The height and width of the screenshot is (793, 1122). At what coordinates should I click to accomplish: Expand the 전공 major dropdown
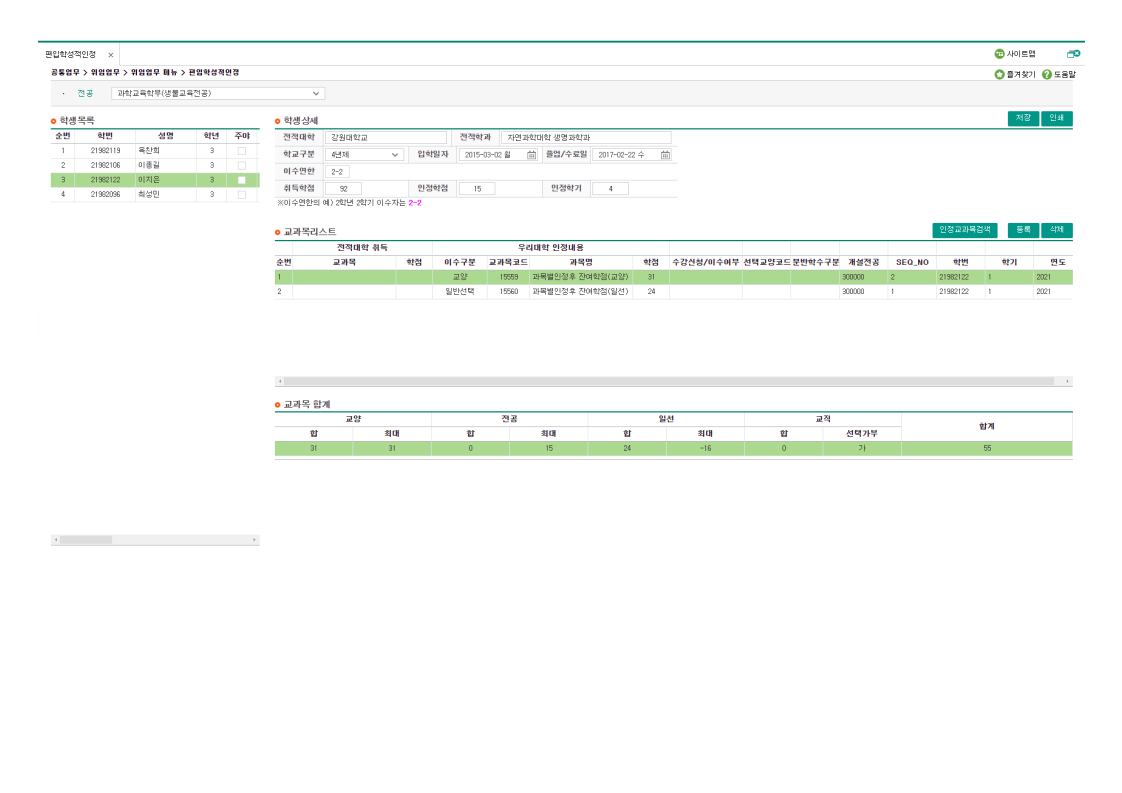317,93
